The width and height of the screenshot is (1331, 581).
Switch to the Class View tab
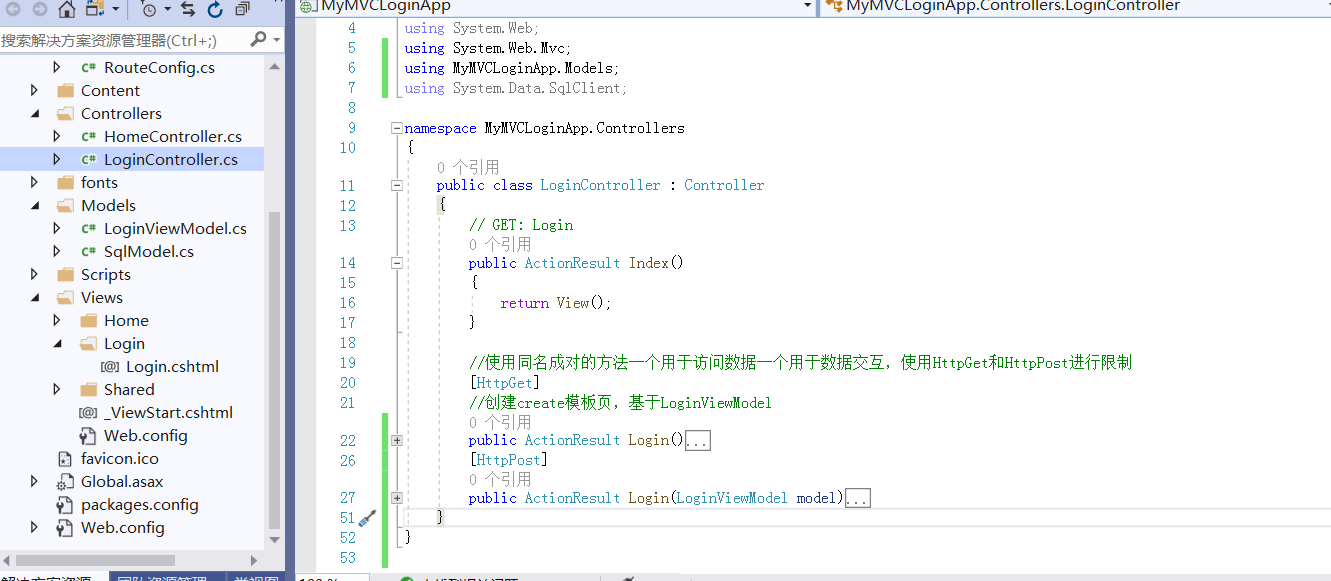pyautogui.click(x=255, y=578)
